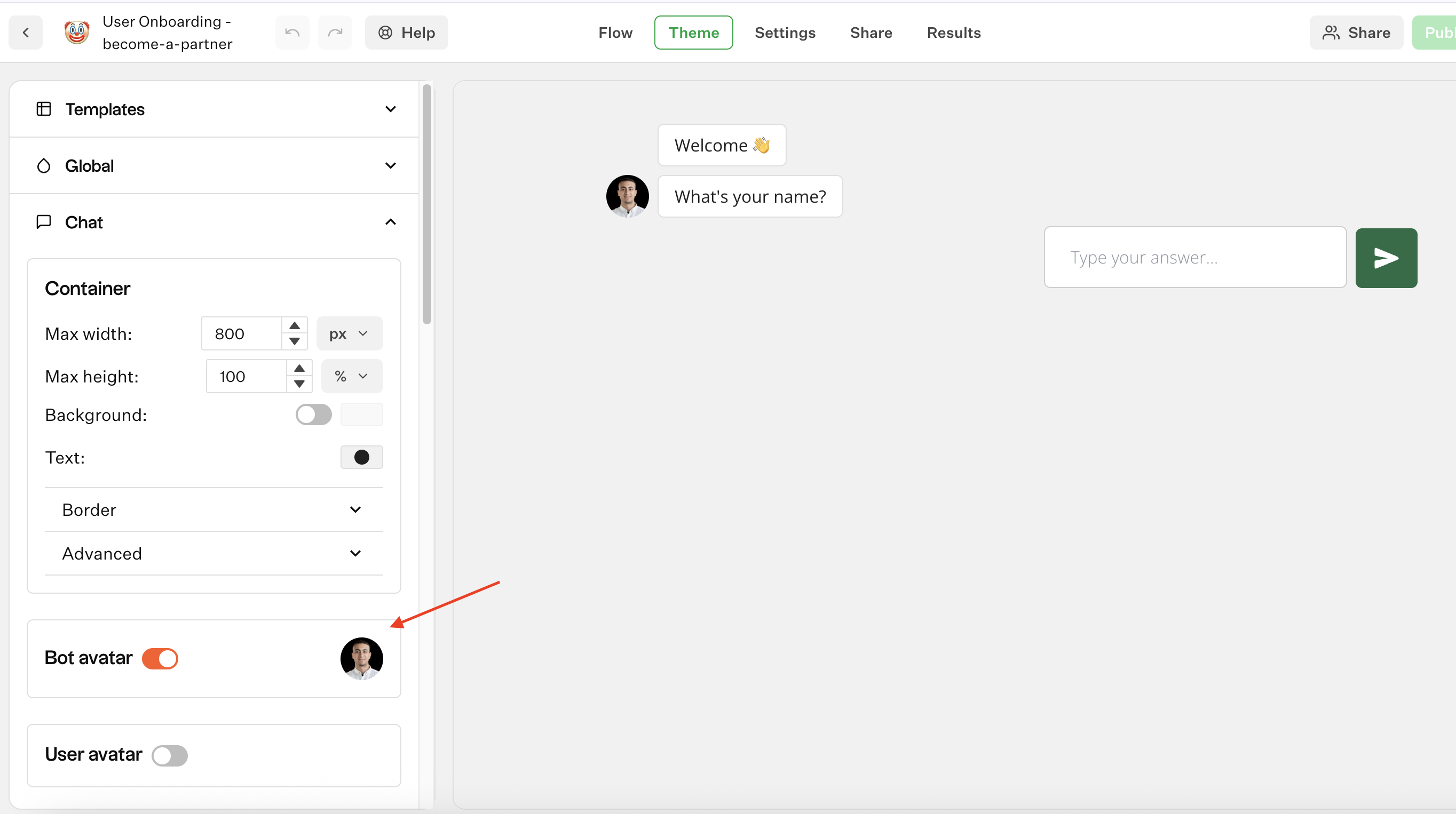Click the Share button with people icon
The height and width of the screenshot is (814, 1456).
click(1356, 33)
